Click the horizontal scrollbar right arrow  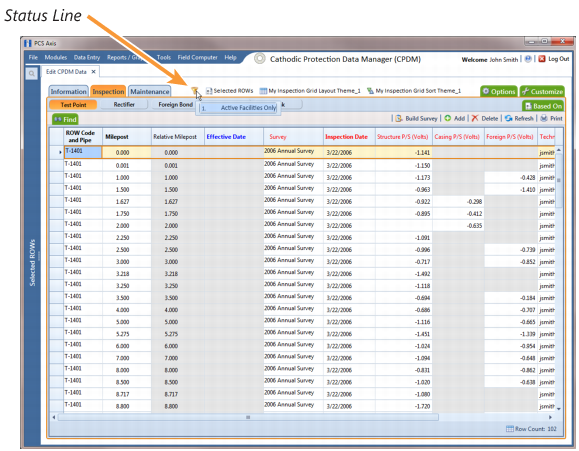pyautogui.click(x=551, y=417)
